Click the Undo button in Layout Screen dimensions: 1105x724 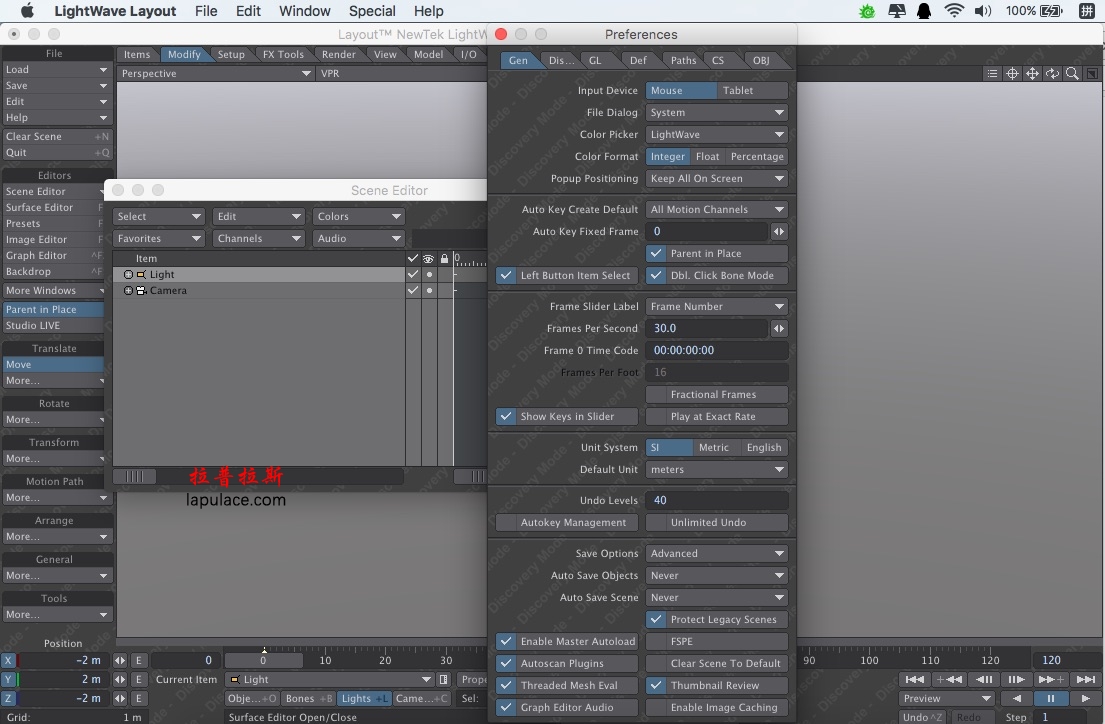[x=922, y=717]
